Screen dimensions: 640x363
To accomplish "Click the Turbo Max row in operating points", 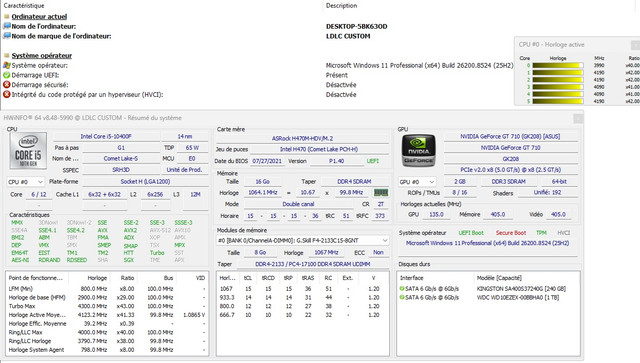I will click(x=107, y=306).
